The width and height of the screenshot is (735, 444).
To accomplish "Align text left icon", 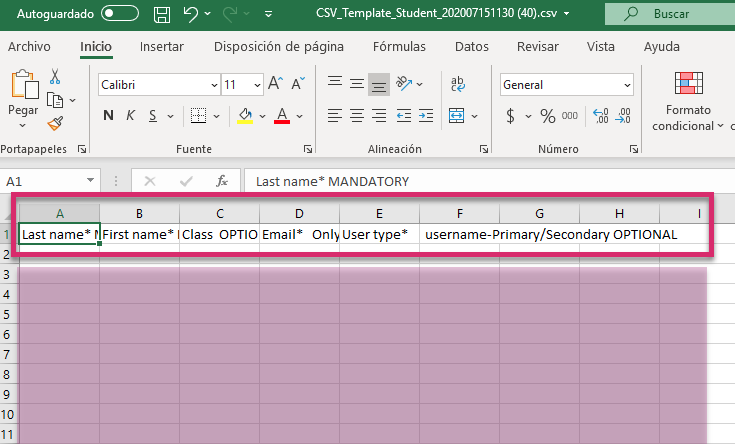I will pyautogui.click(x=335, y=115).
